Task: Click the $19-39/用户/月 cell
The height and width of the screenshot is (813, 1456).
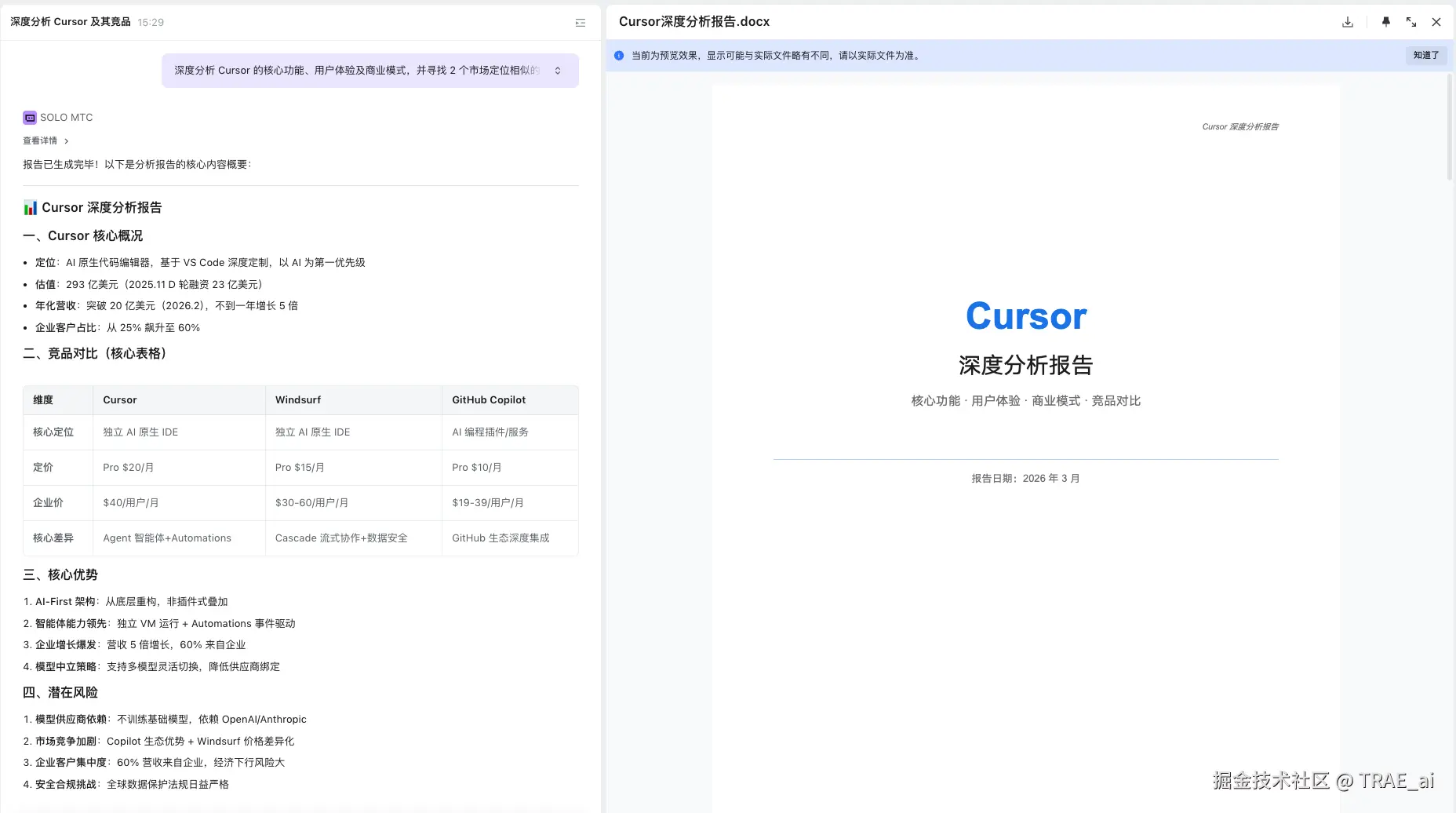Action: 488,503
